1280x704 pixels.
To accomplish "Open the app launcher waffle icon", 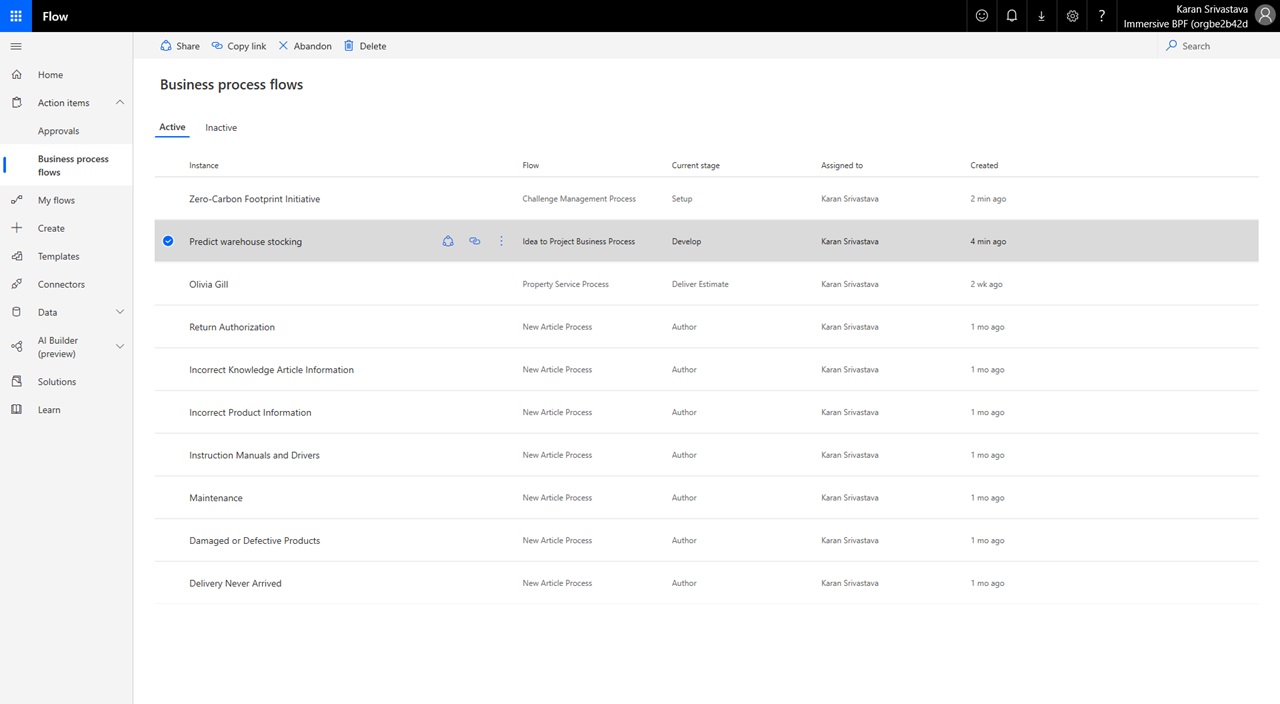I will point(15,15).
